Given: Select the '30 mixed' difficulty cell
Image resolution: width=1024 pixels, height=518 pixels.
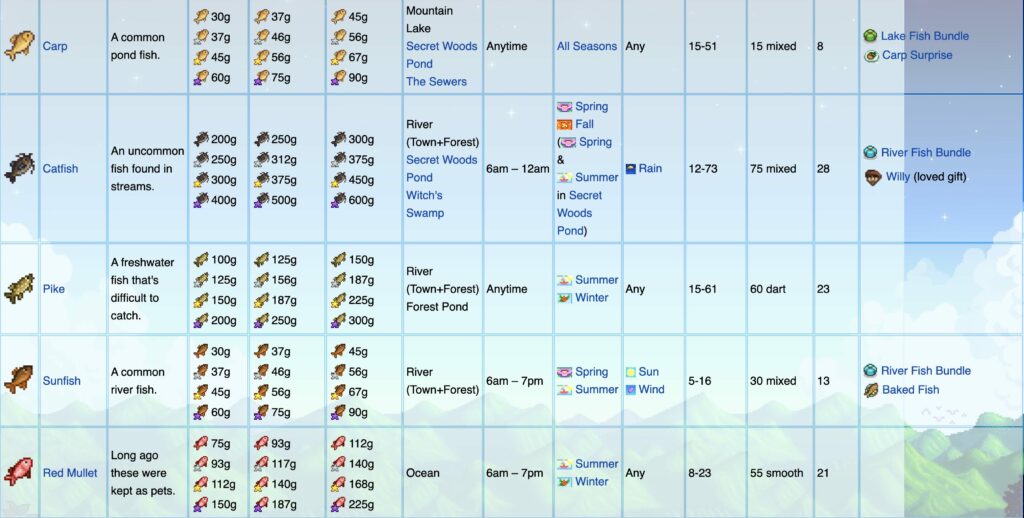Looking at the screenshot, I should (773, 381).
